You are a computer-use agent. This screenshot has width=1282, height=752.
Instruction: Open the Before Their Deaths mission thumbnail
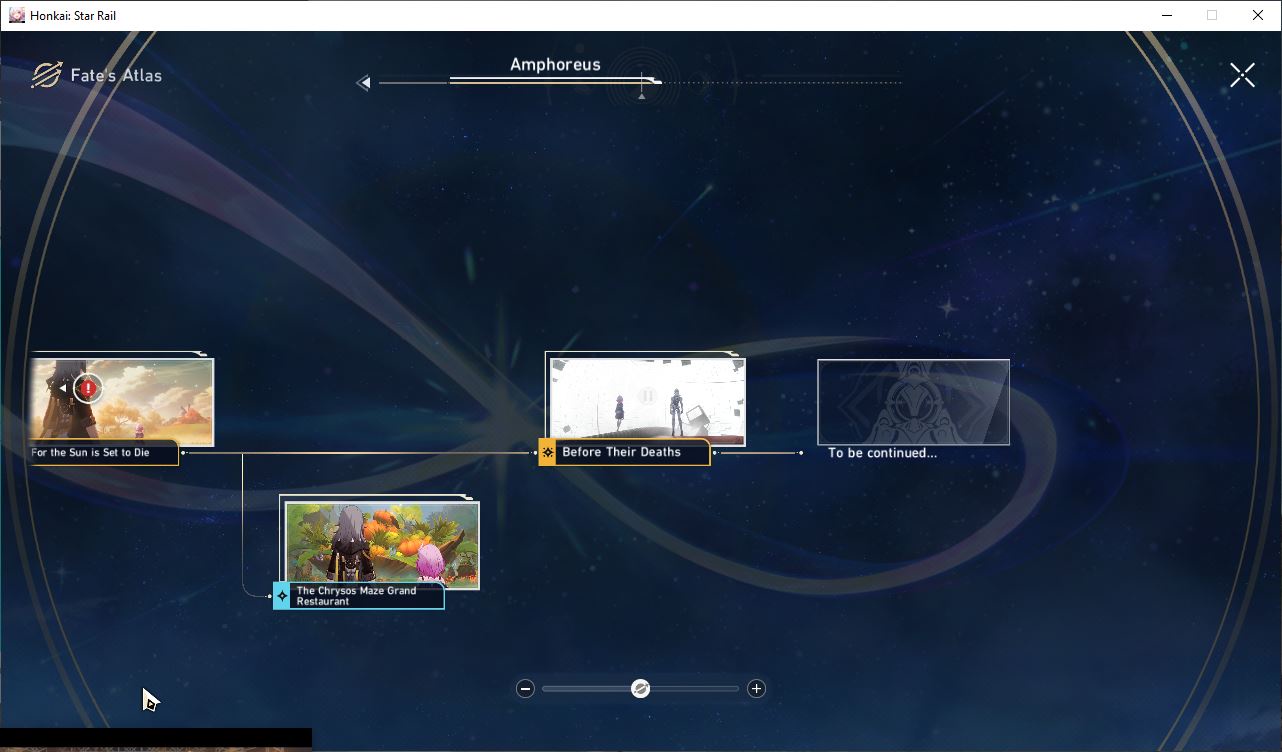[x=647, y=398]
